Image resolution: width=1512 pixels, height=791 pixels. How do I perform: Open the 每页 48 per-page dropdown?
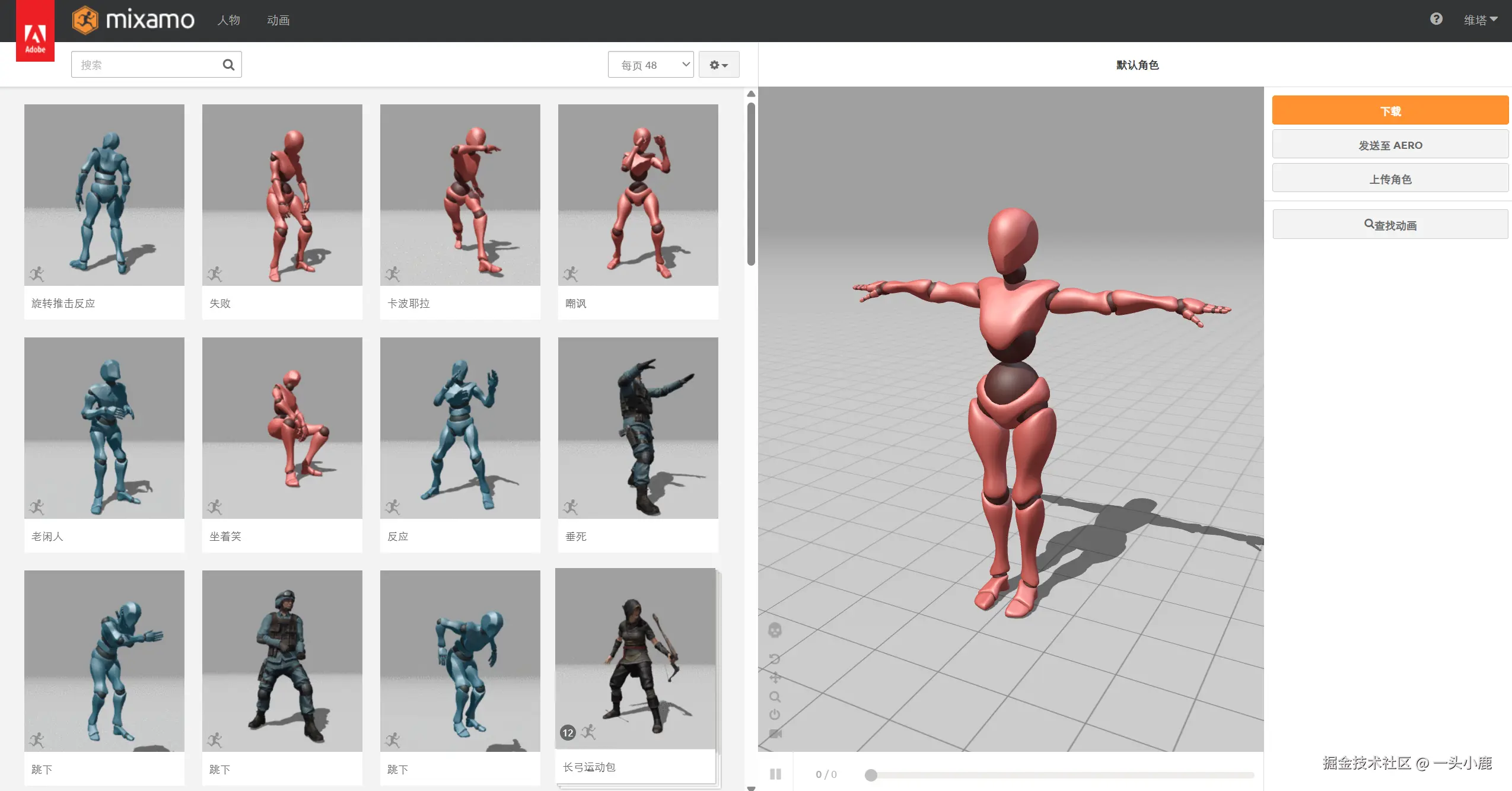click(650, 65)
